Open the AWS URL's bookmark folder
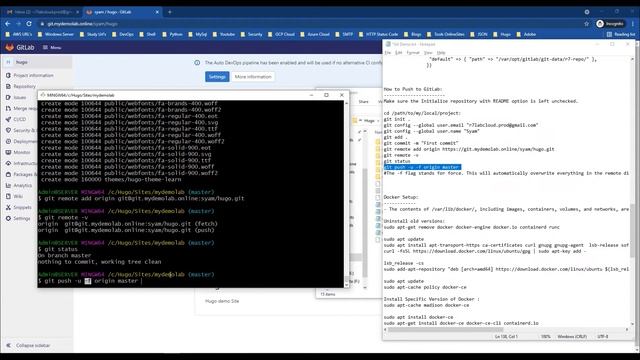Screen dimensions: 640x360 click(x=19, y=35)
